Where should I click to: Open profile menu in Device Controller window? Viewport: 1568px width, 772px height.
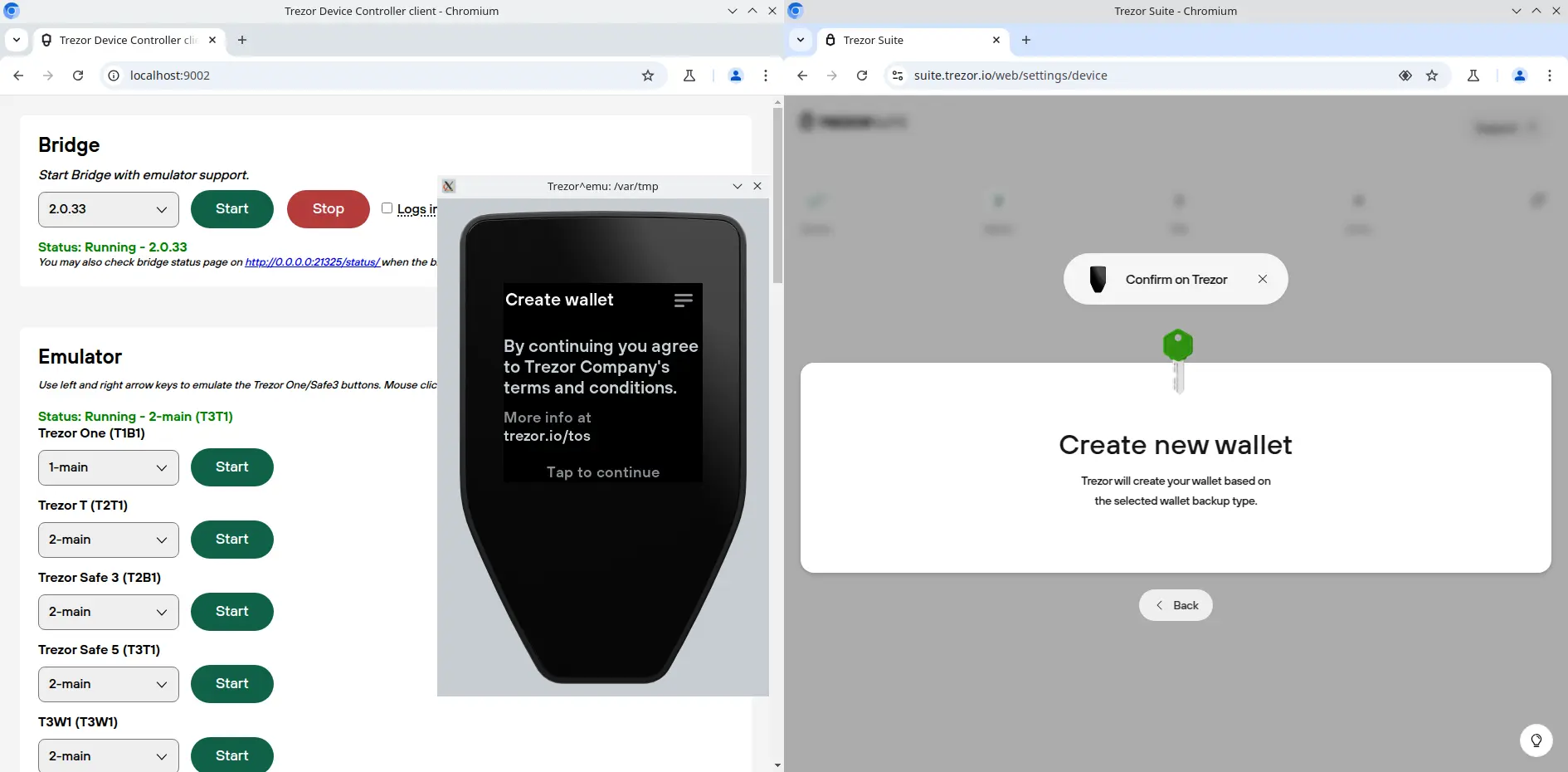pyautogui.click(x=736, y=76)
